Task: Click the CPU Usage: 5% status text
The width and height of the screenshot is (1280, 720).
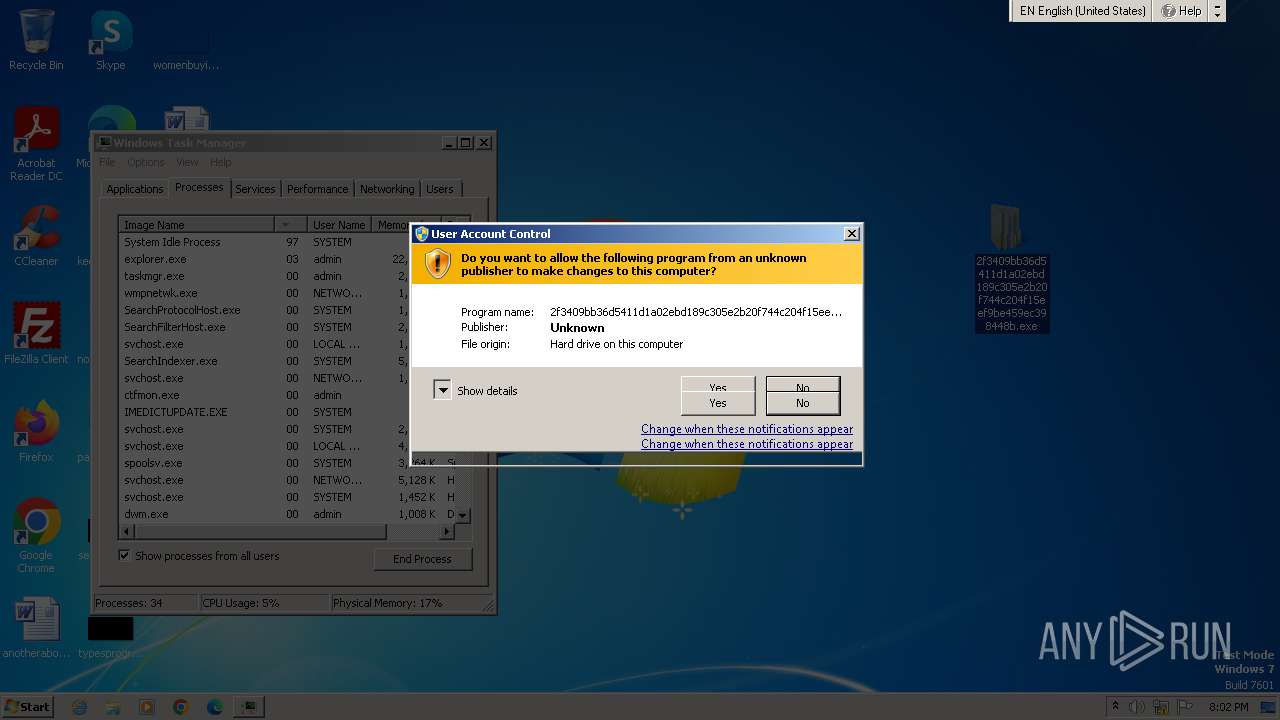Action: (x=241, y=603)
